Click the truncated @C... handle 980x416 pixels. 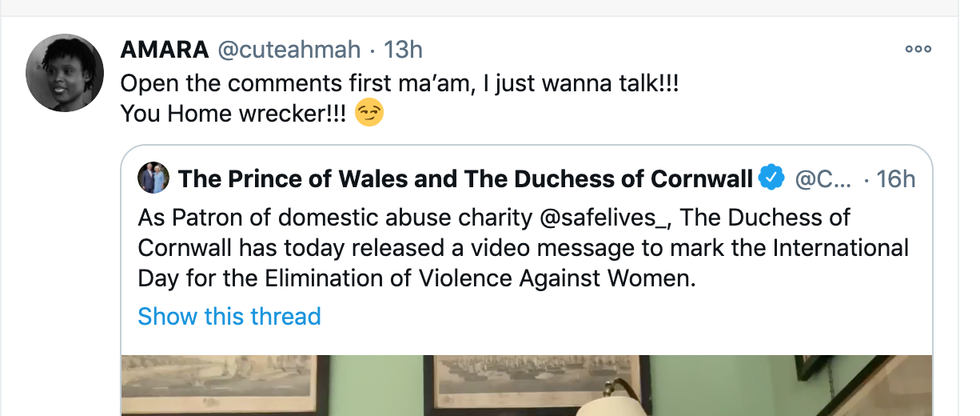point(821,179)
